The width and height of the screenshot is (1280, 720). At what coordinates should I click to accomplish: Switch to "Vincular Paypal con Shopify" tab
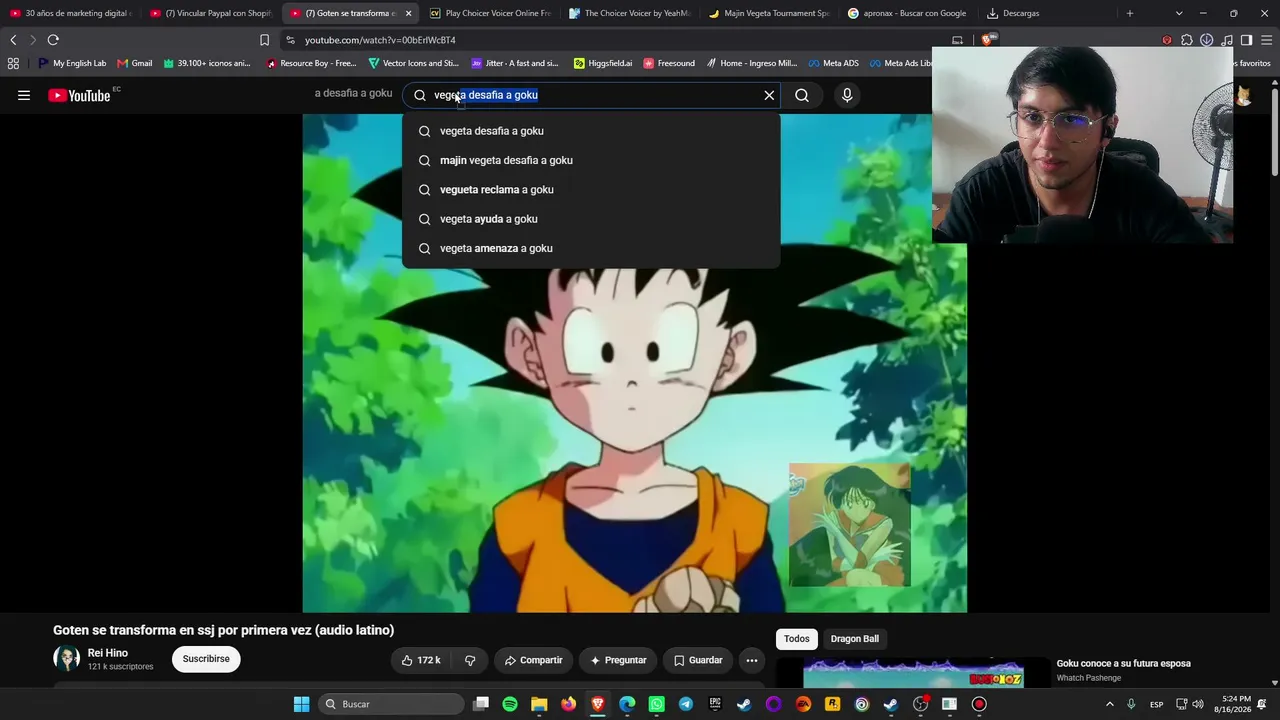[210, 13]
